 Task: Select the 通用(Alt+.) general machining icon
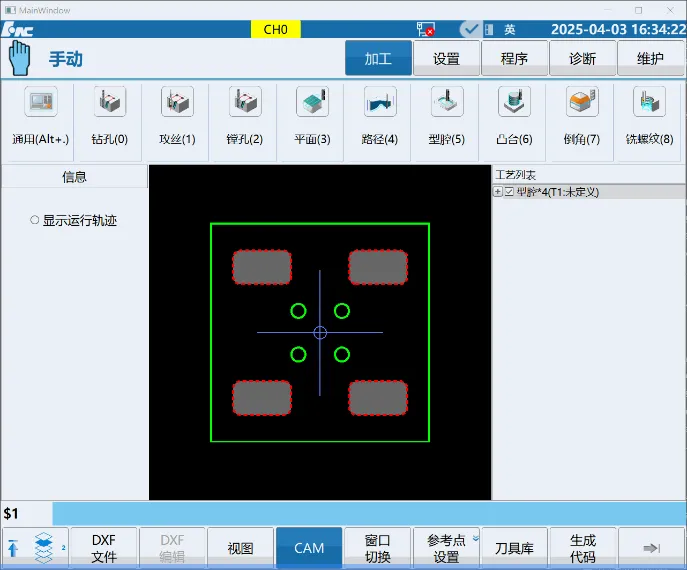41,102
